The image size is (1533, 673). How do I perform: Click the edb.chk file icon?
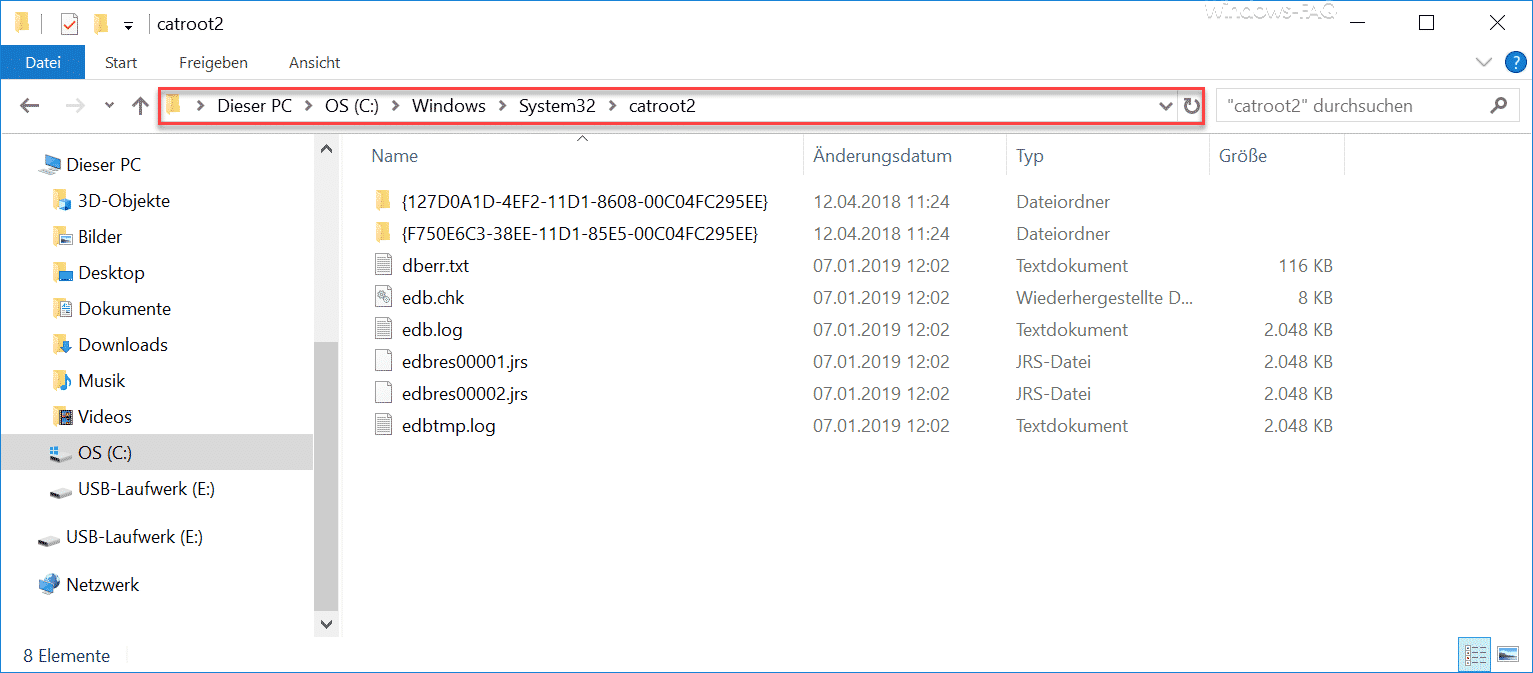tap(383, 297)
